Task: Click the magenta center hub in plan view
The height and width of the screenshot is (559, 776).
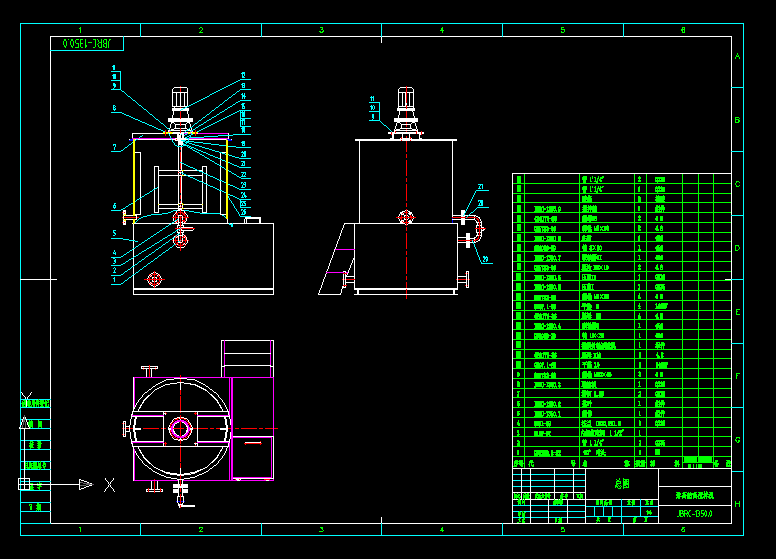Action: (x=180, y=428)
